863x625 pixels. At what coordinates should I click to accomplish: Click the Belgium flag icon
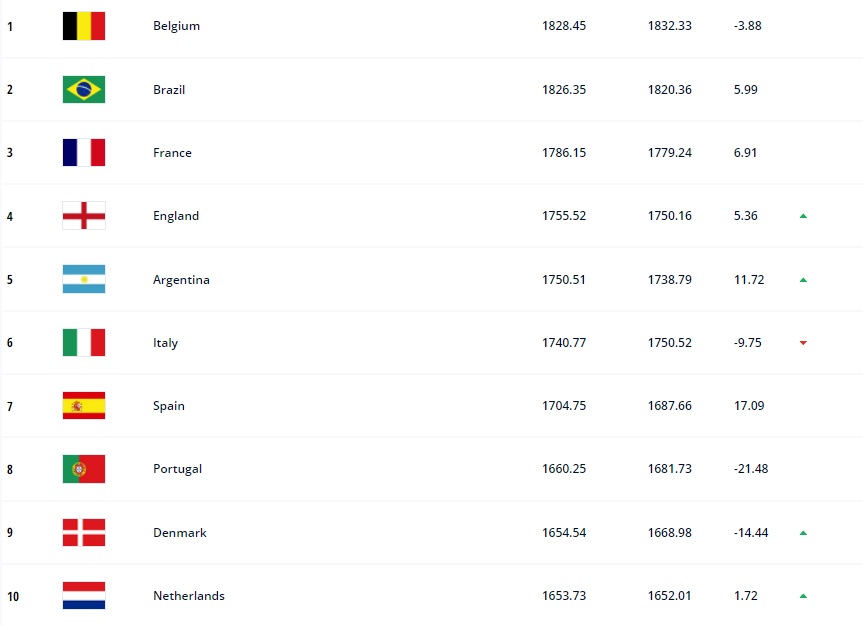(x=84, y=26)
